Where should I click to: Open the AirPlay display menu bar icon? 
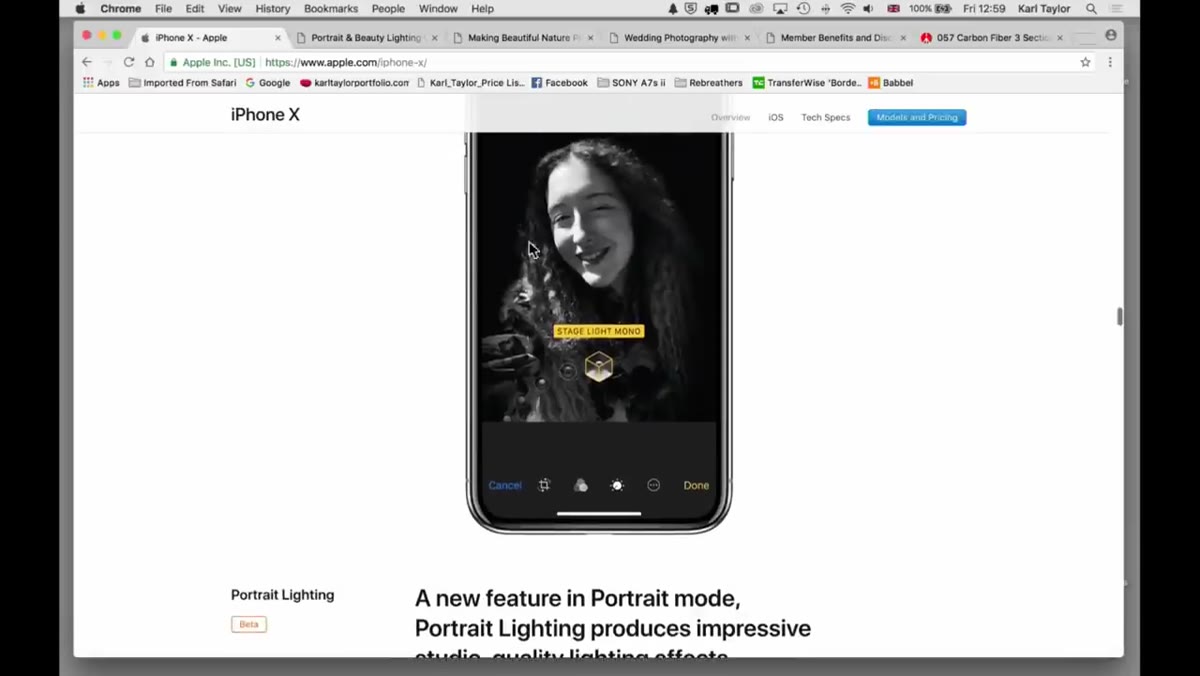(x=780, y=9)
